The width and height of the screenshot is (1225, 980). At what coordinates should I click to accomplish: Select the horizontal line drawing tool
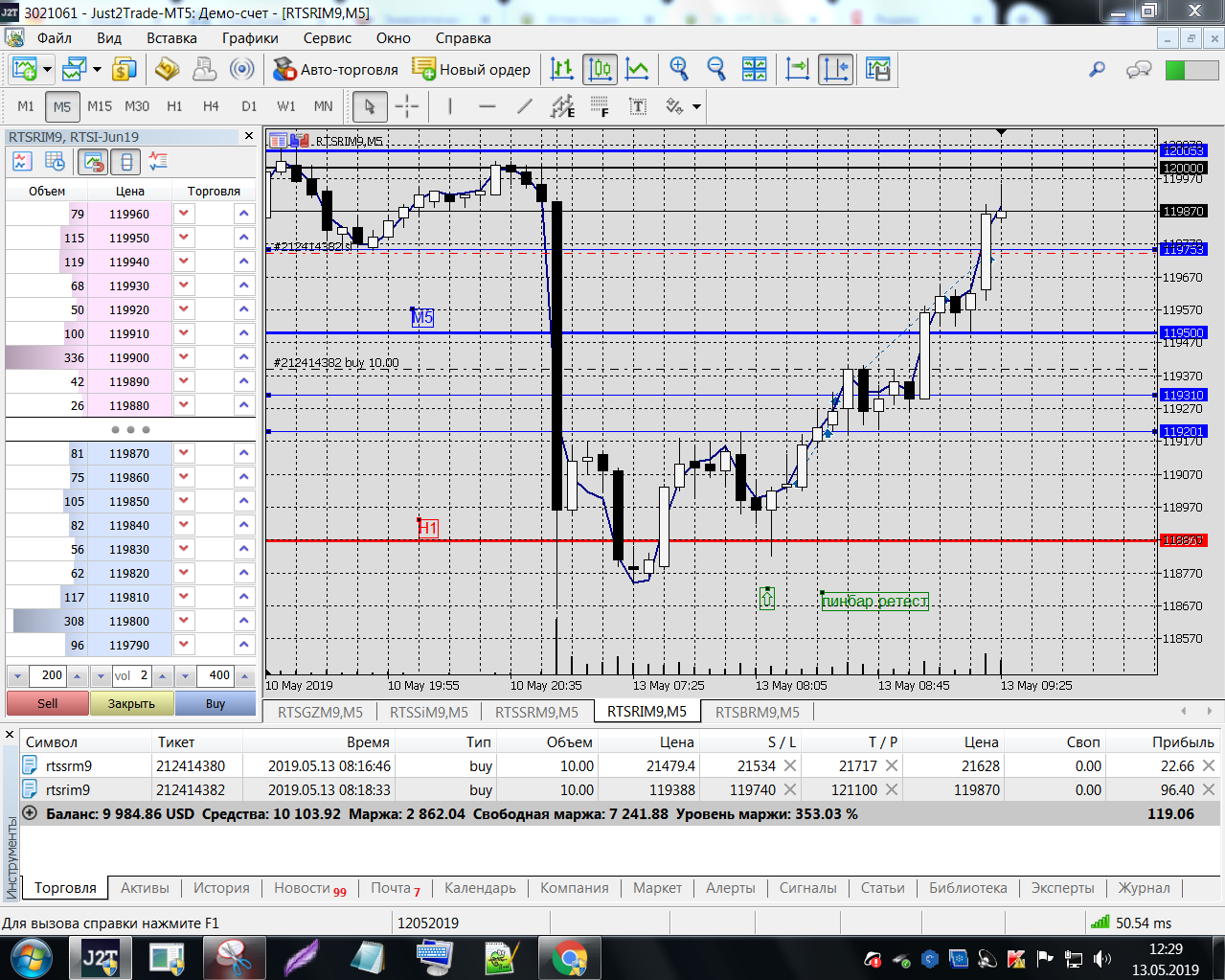pos(488,106)
